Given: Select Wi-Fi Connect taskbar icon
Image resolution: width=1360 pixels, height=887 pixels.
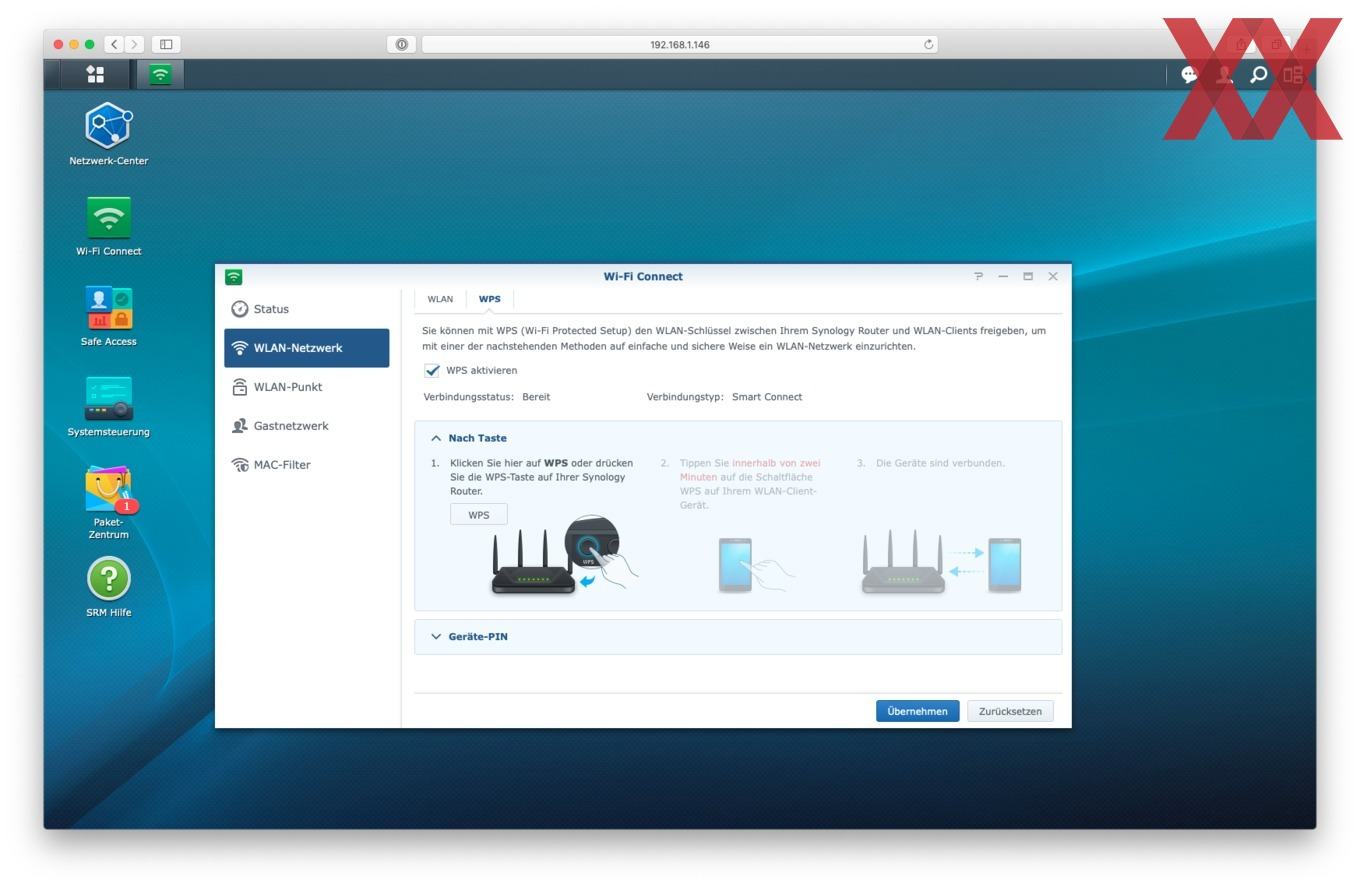Looking at the screenshot, I should [160, 74].
